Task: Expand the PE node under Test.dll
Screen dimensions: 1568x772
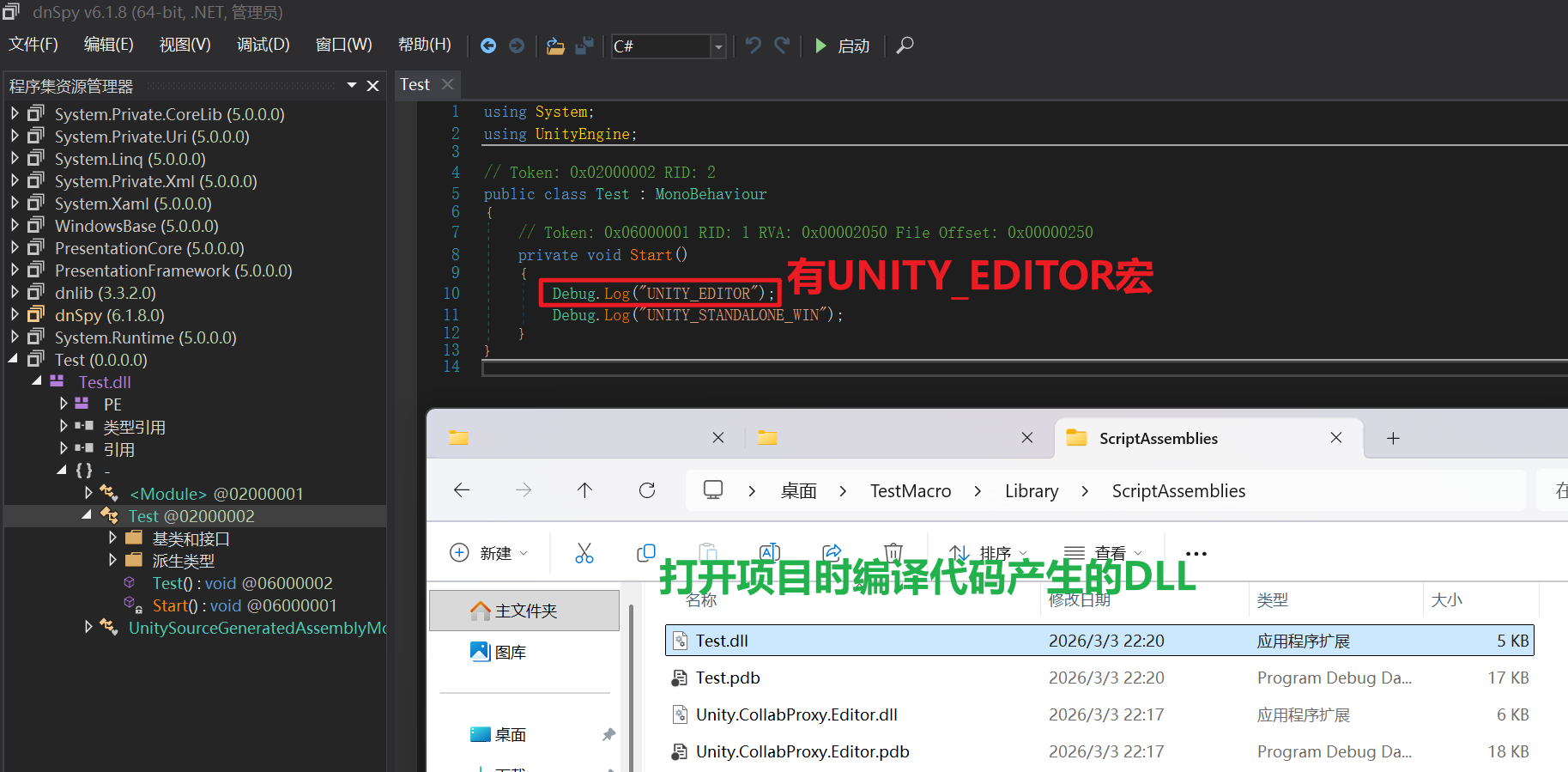Action: 64,404
